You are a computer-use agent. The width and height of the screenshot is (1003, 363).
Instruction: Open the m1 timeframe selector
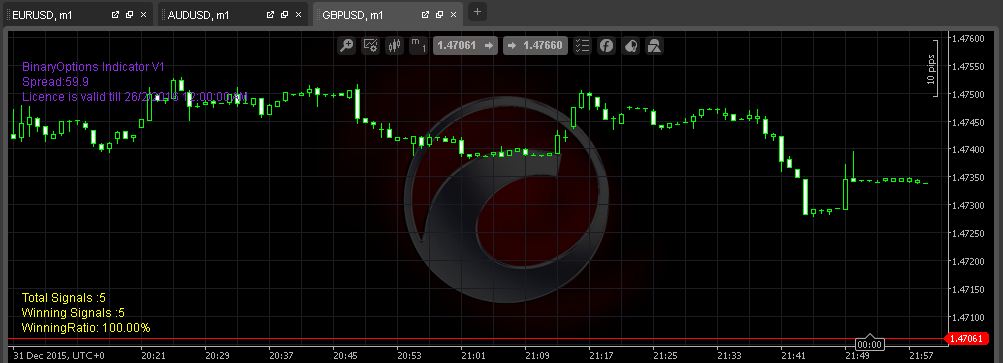418,45
